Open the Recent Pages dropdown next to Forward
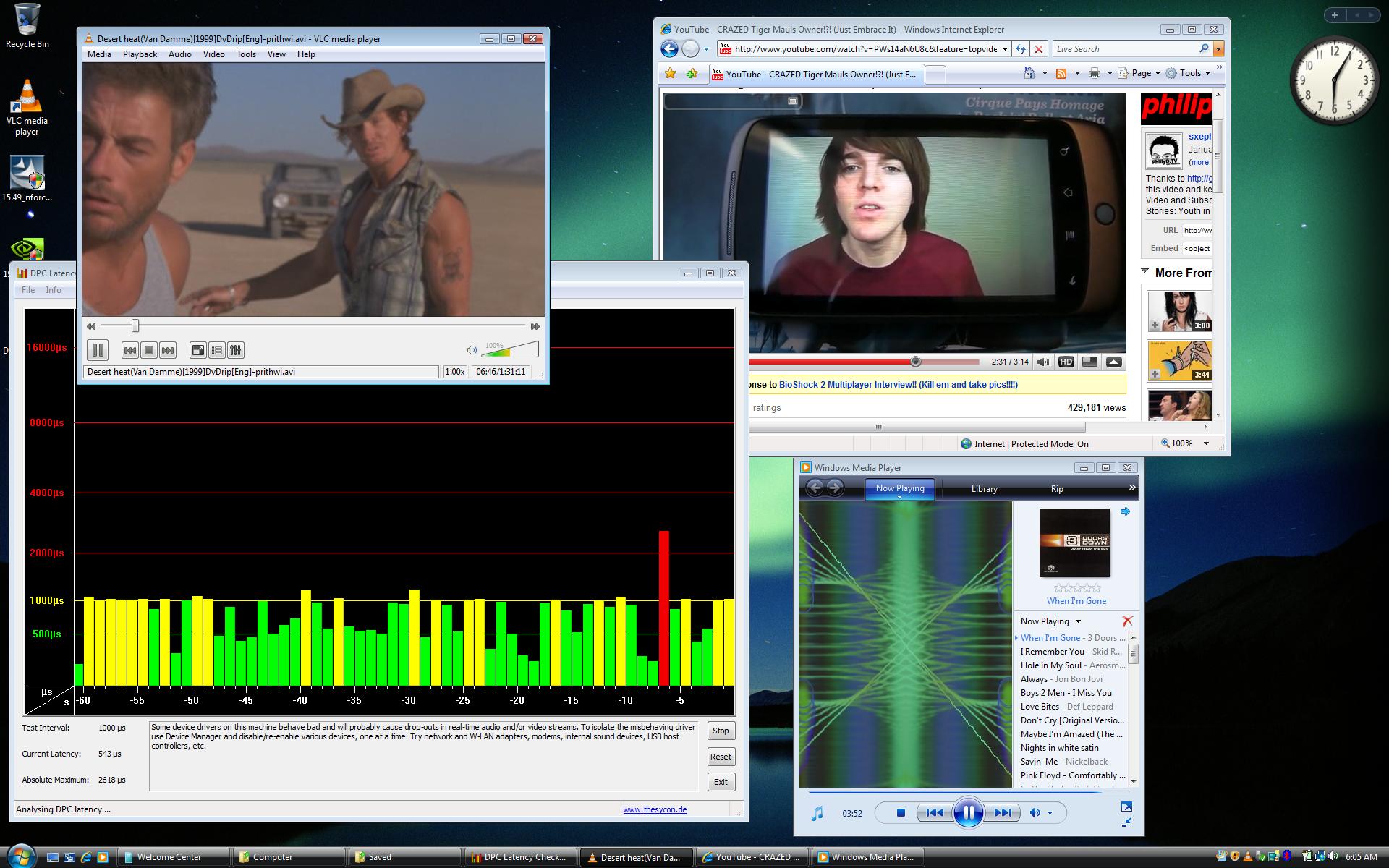1389x868 pixels. (706, 49)
